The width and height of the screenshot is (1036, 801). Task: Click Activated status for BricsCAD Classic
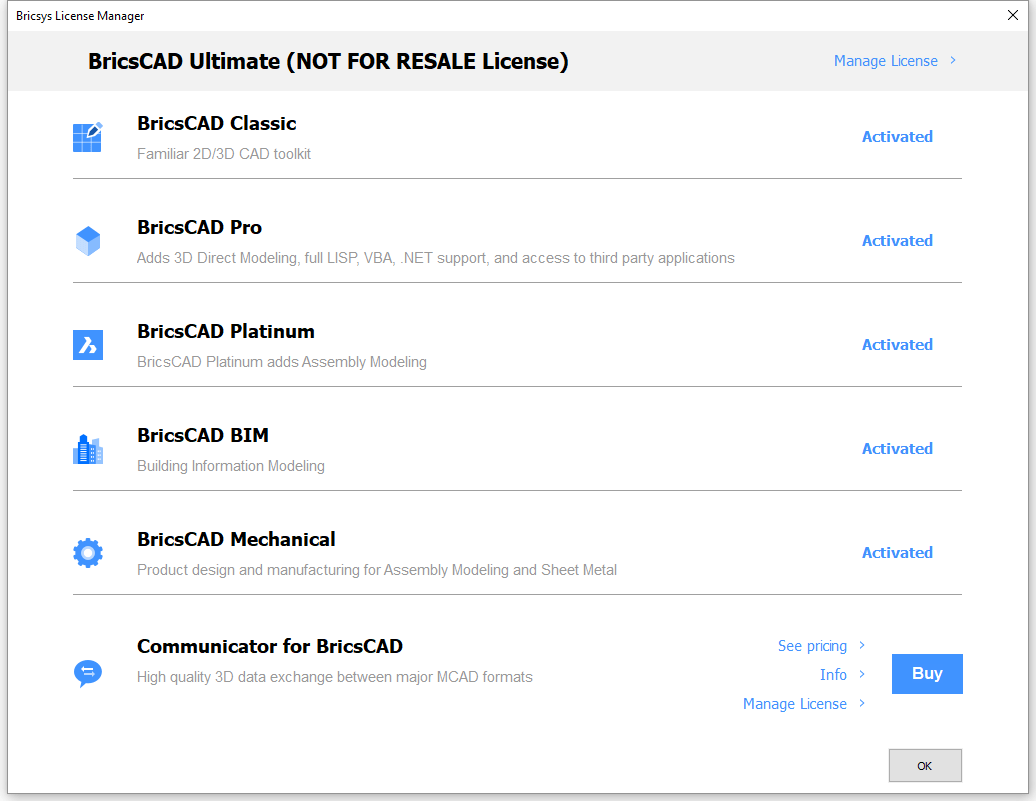[x=897, y=137]
